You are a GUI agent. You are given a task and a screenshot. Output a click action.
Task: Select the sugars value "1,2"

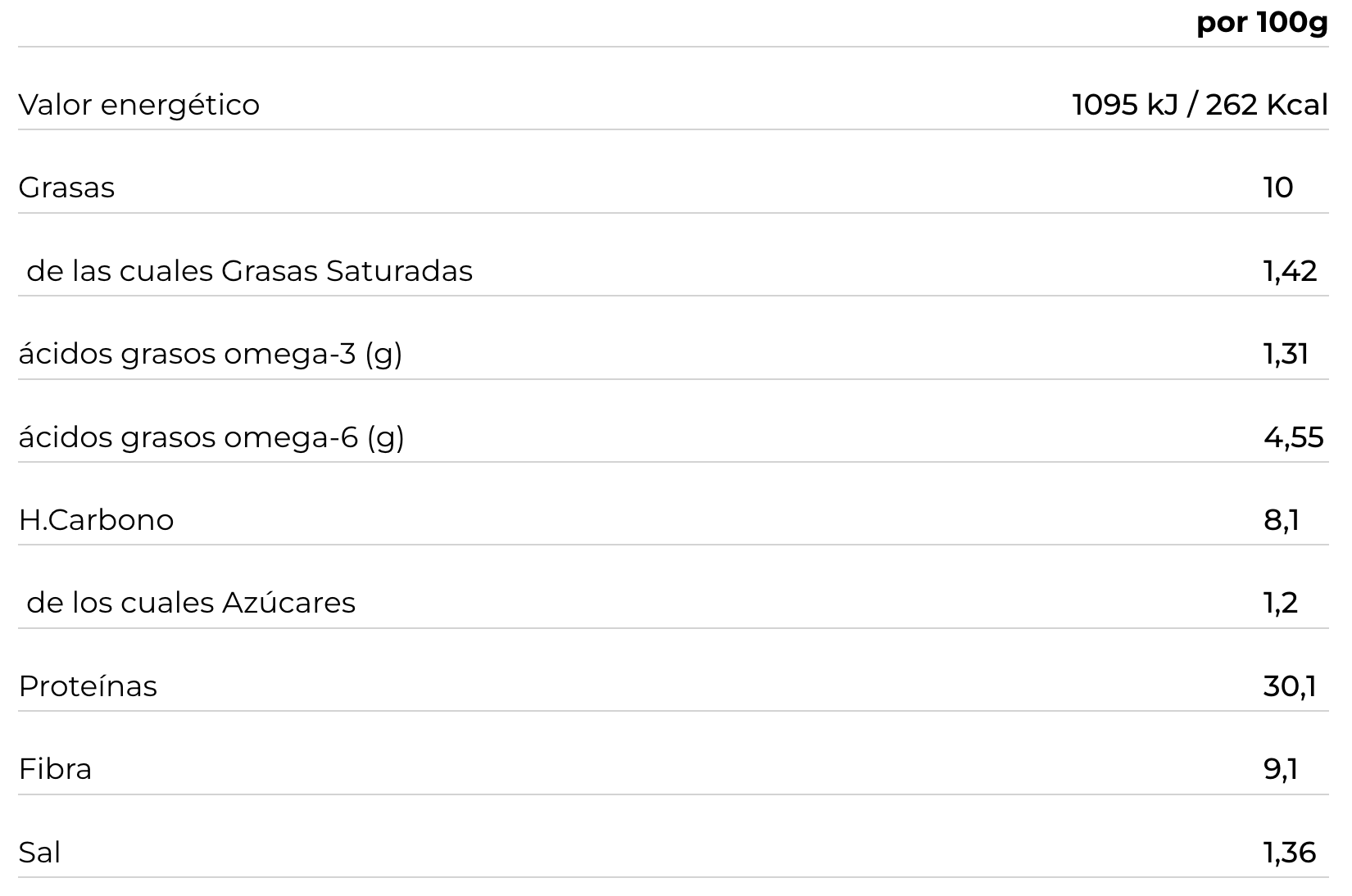tap(1281, 603)
